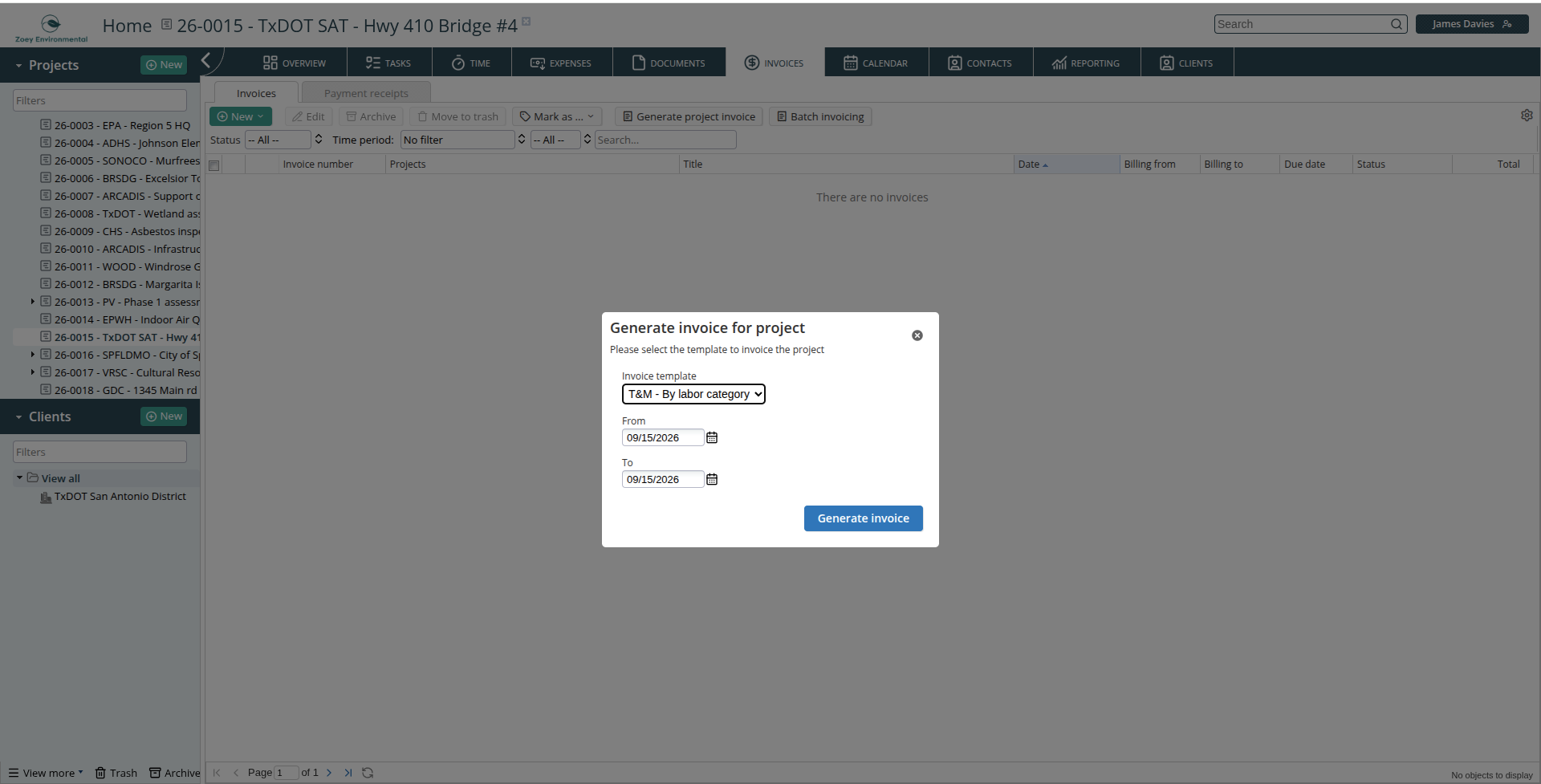Collapse the Clients panel header
The width and height of the screenshot is (1541, 784).
click(18, 417)
